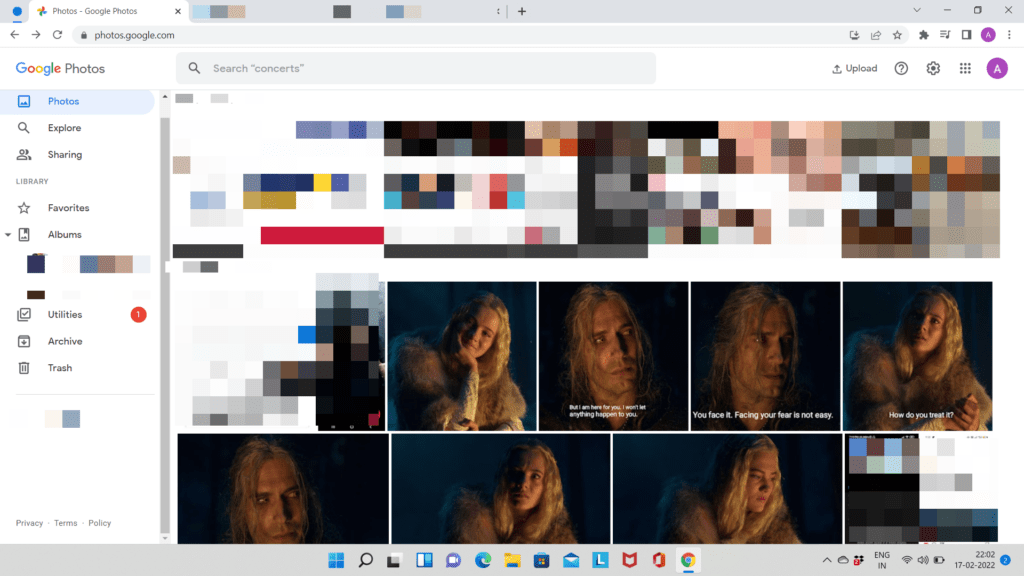Open the Trash section
This screenshot has height=576, width=1024.
[60, 367]
